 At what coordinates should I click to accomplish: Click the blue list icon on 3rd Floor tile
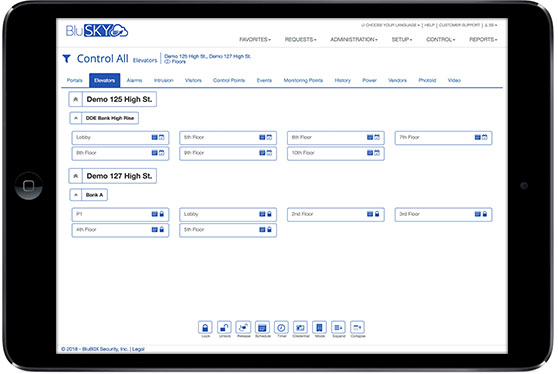pos(478,214)
